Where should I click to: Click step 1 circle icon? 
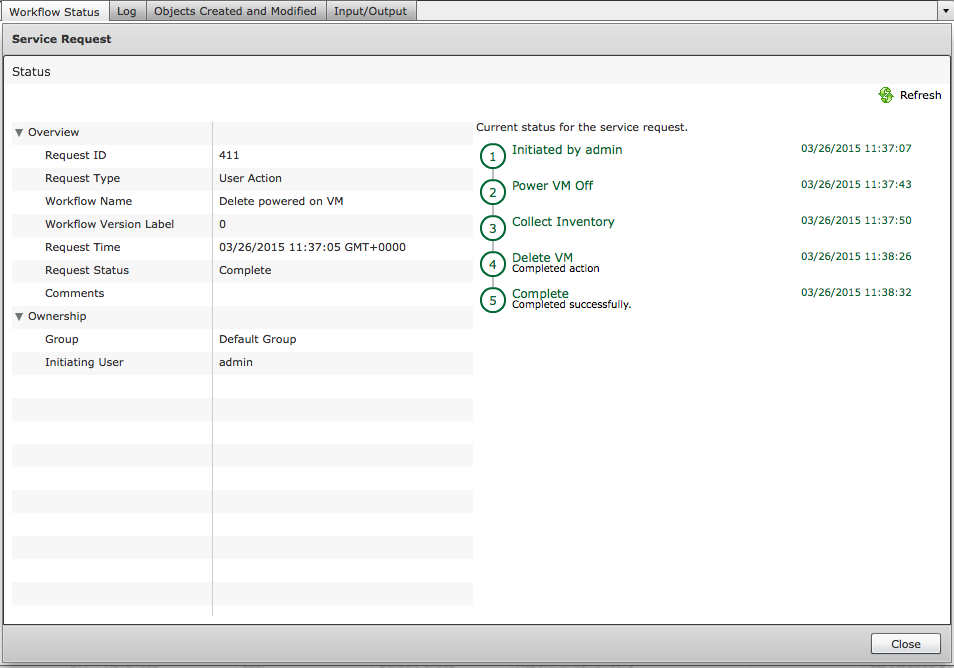tap(492, 156)
